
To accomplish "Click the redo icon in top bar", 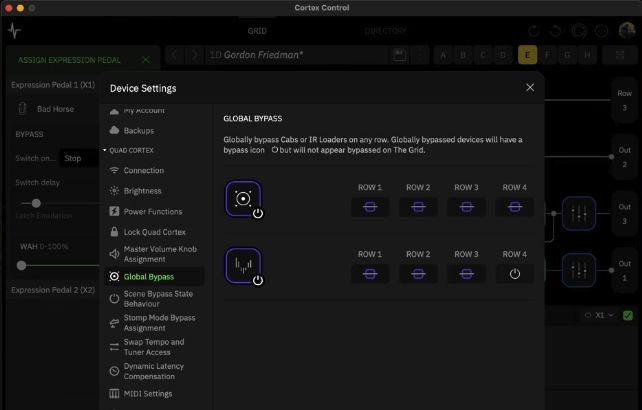I will point(555,31).
